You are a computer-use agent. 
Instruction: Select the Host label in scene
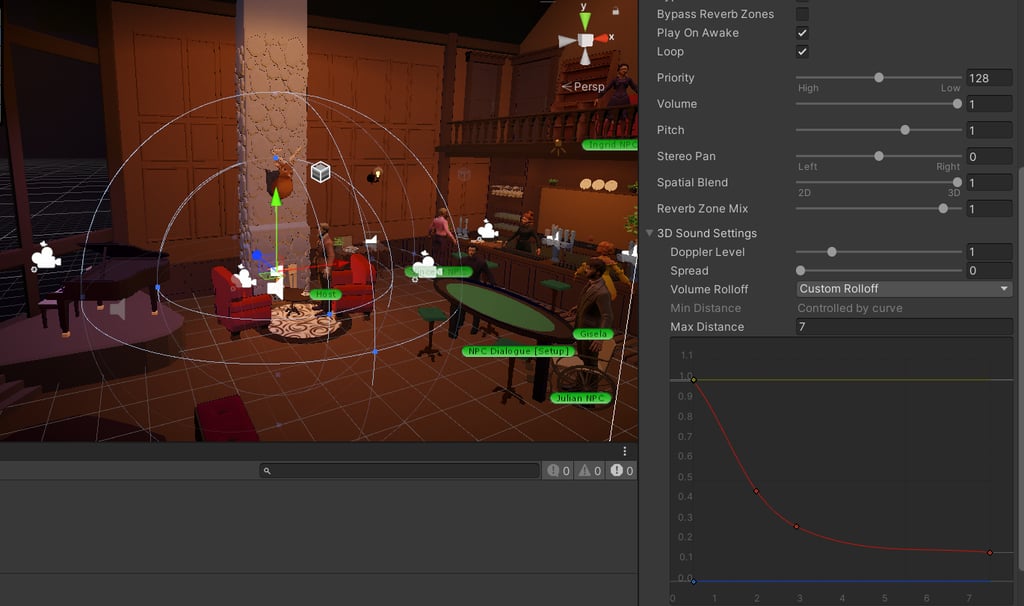pos(325,295)
